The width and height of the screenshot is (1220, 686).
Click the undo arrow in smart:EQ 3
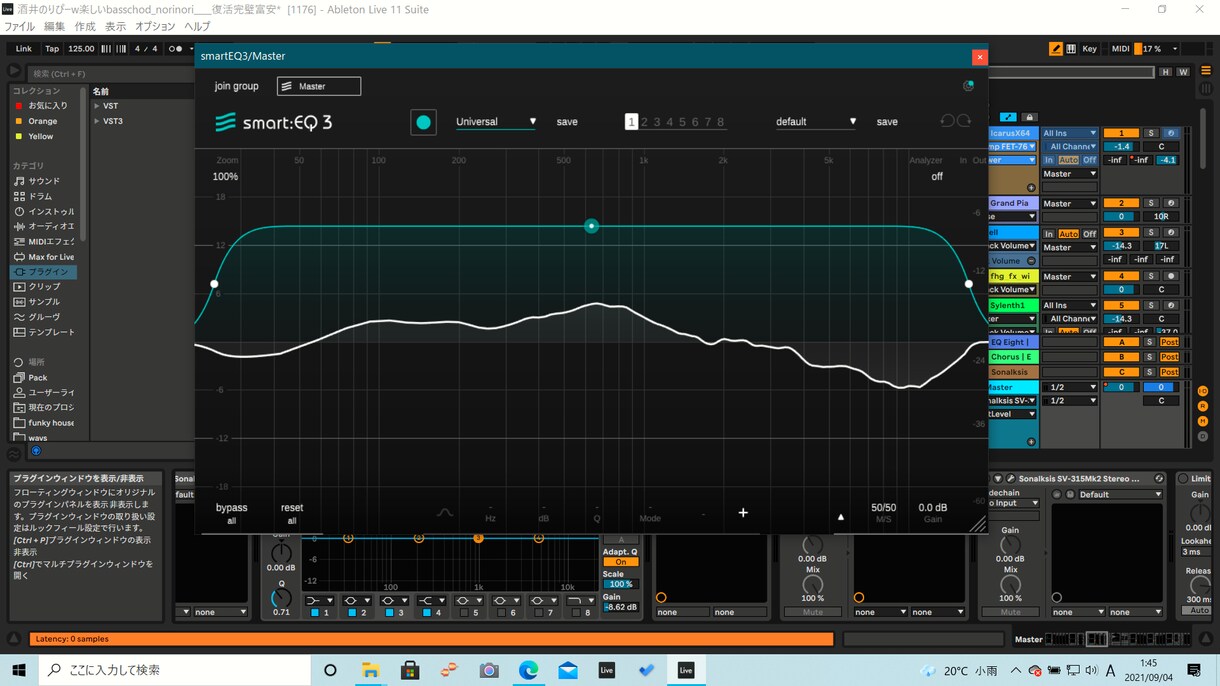(x=947, y=121)
